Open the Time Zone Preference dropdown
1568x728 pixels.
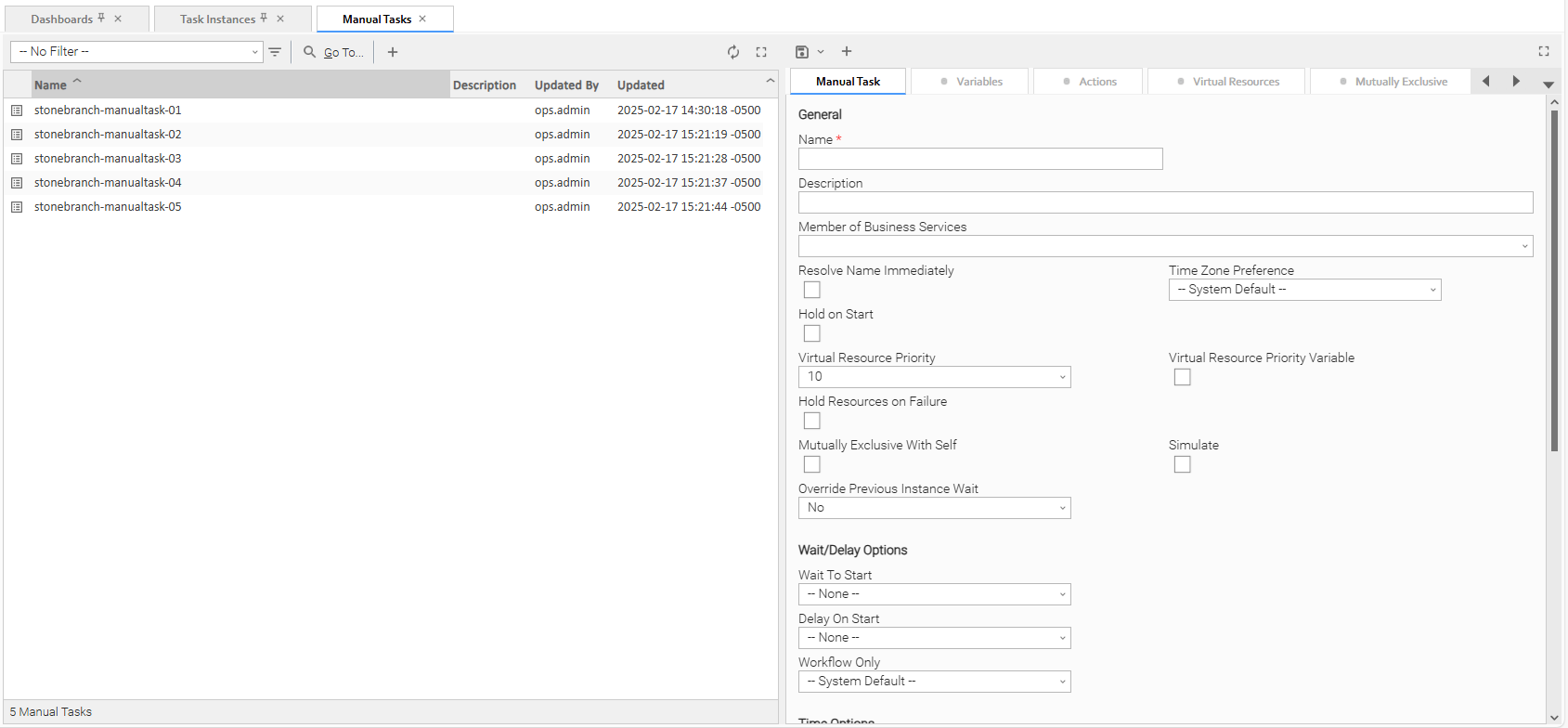coord(1304,290)
